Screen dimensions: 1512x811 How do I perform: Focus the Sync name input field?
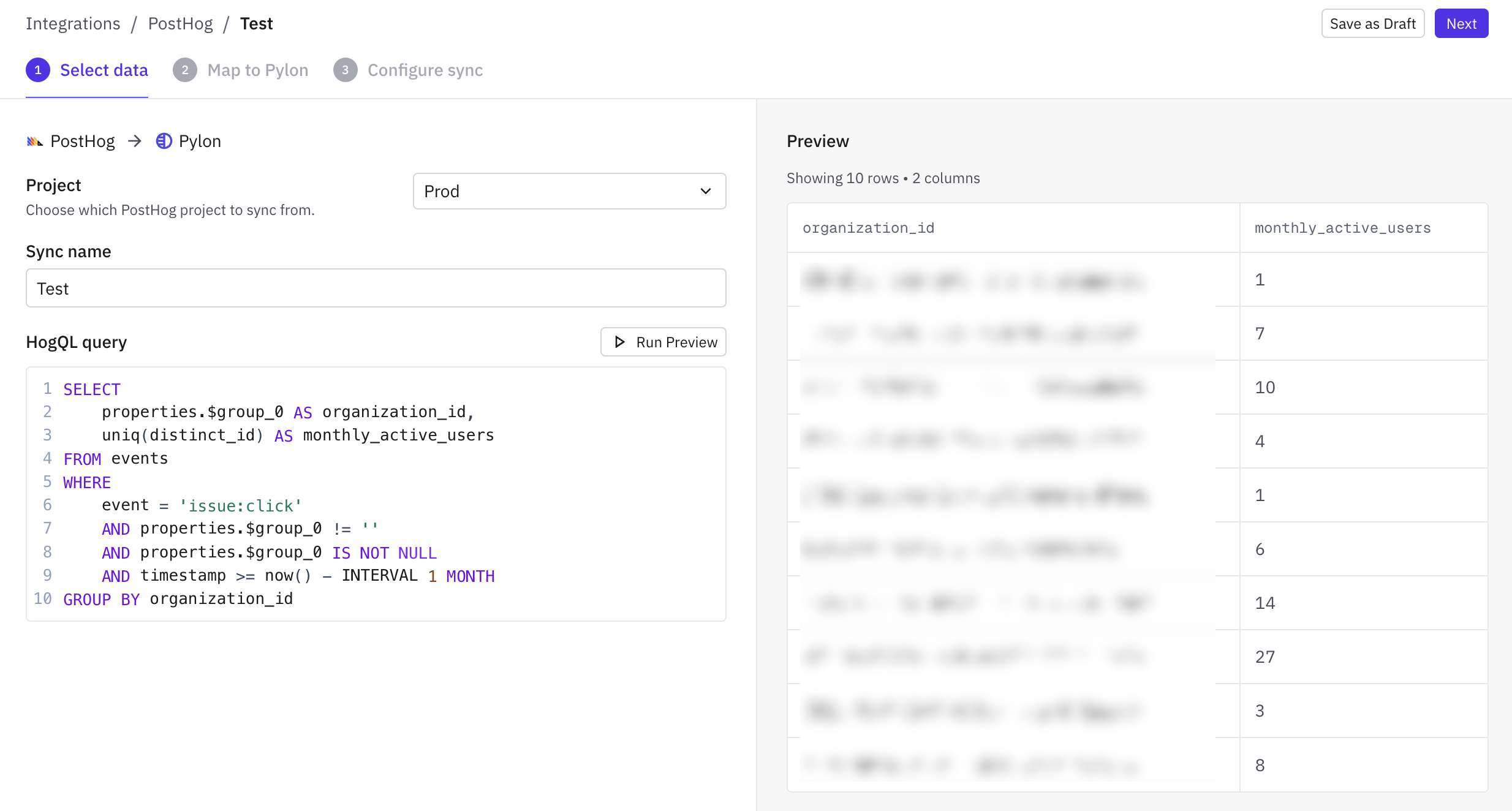coord(376,288)
